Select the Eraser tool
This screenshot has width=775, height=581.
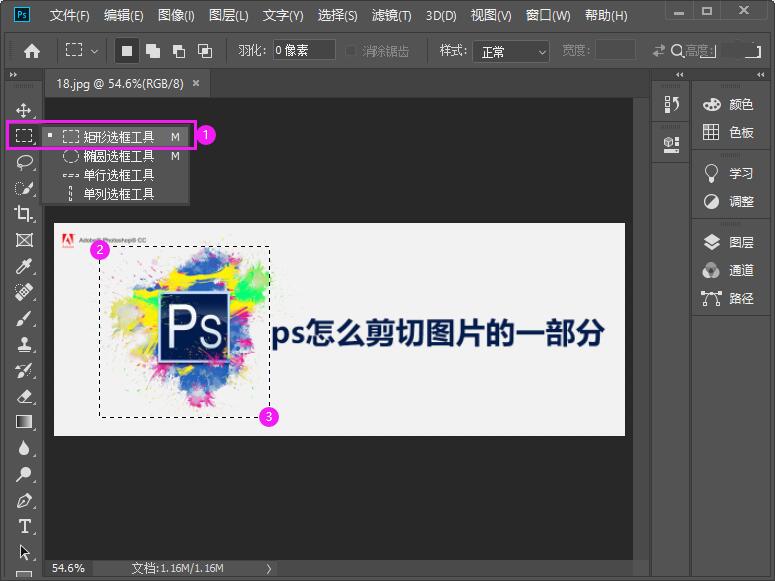[24, 396]
